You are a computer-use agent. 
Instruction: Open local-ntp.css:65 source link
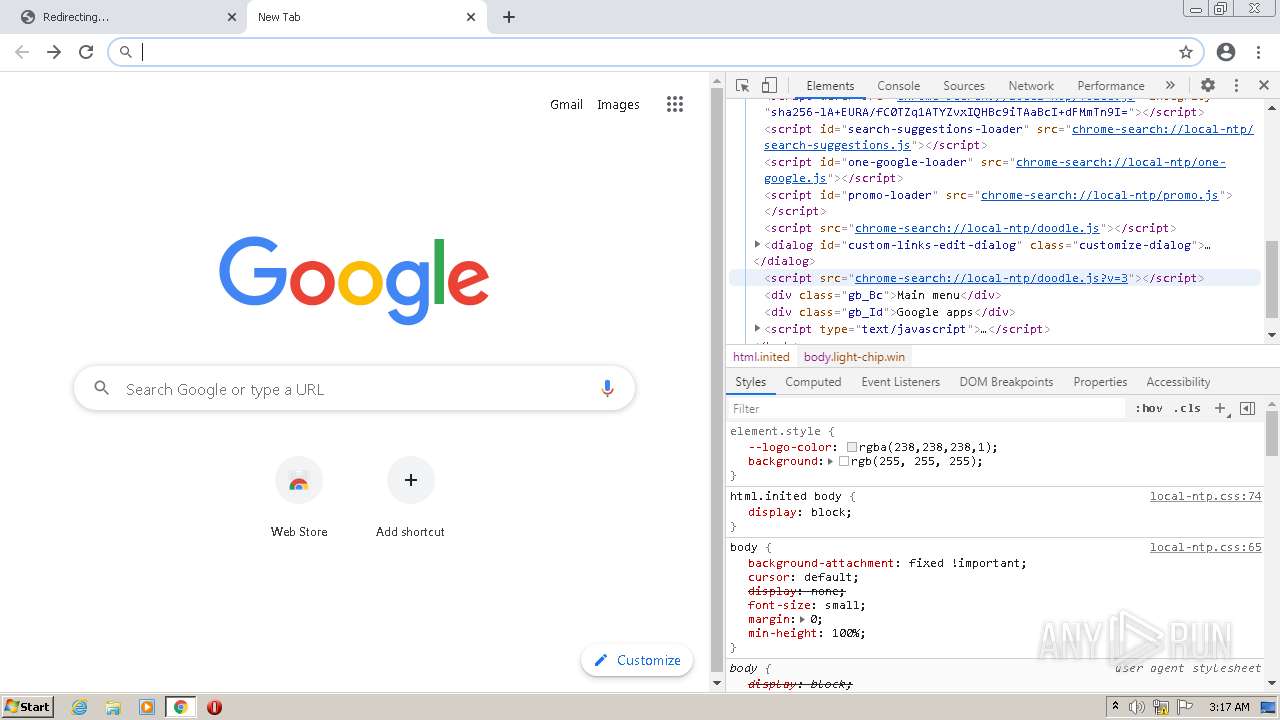tap(1205, 547)
